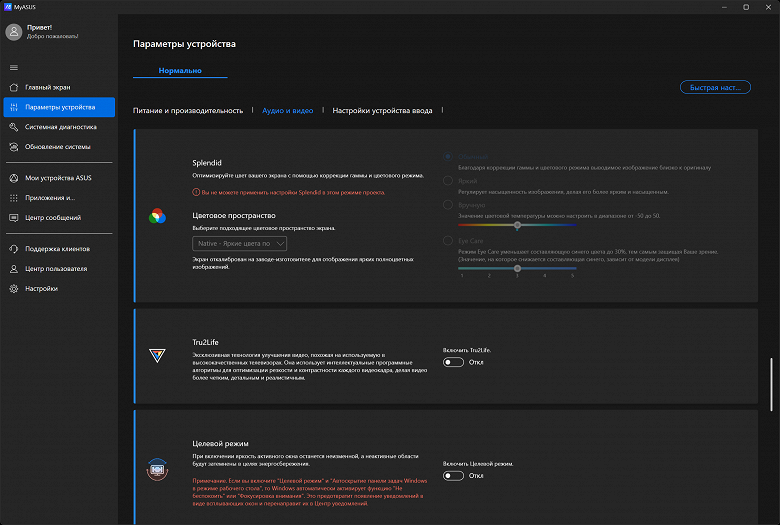Click the Быстрая наст... button
This screenshot has width=780, height=525.
[715, 87]
